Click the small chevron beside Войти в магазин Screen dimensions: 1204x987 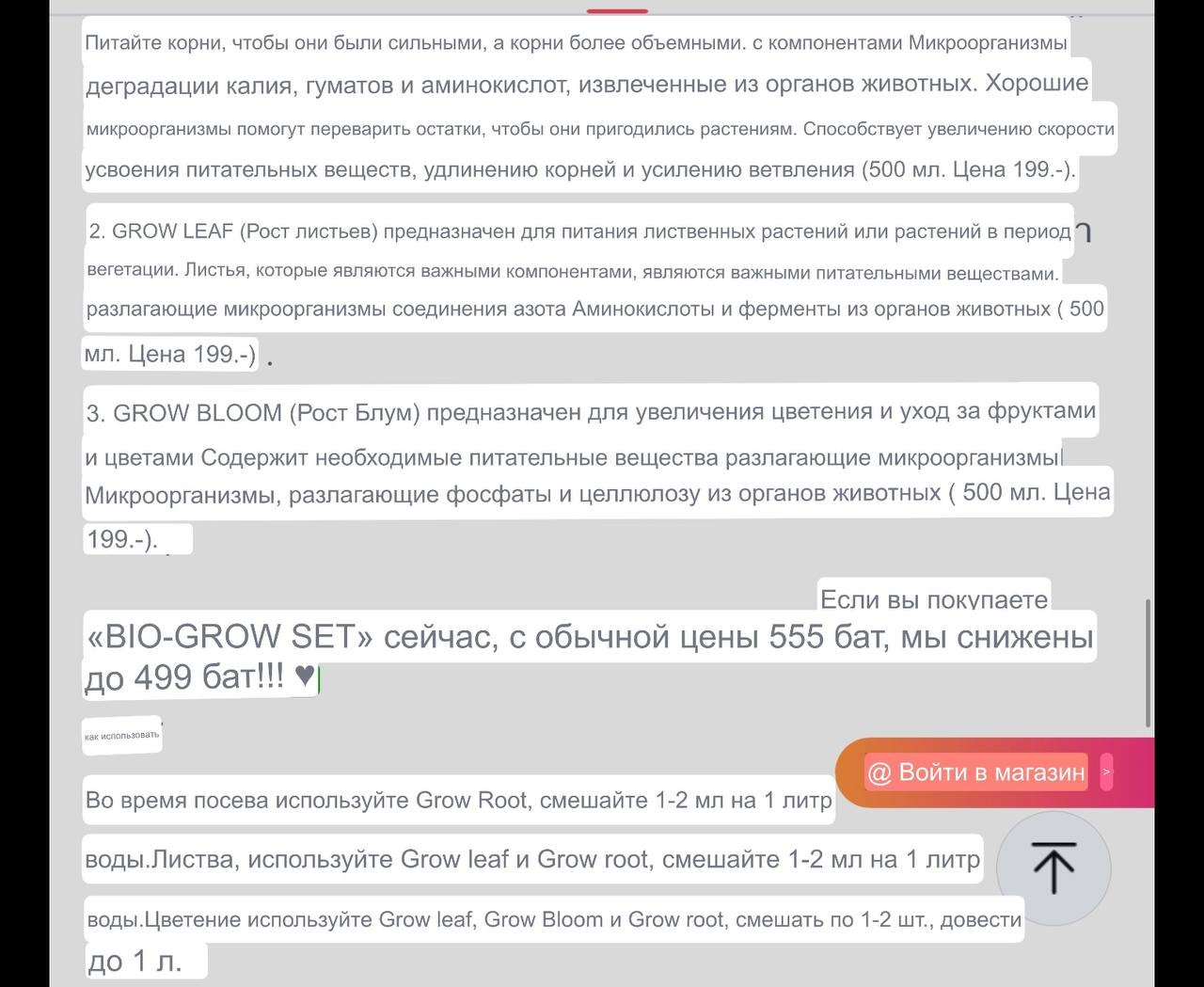1106,772
